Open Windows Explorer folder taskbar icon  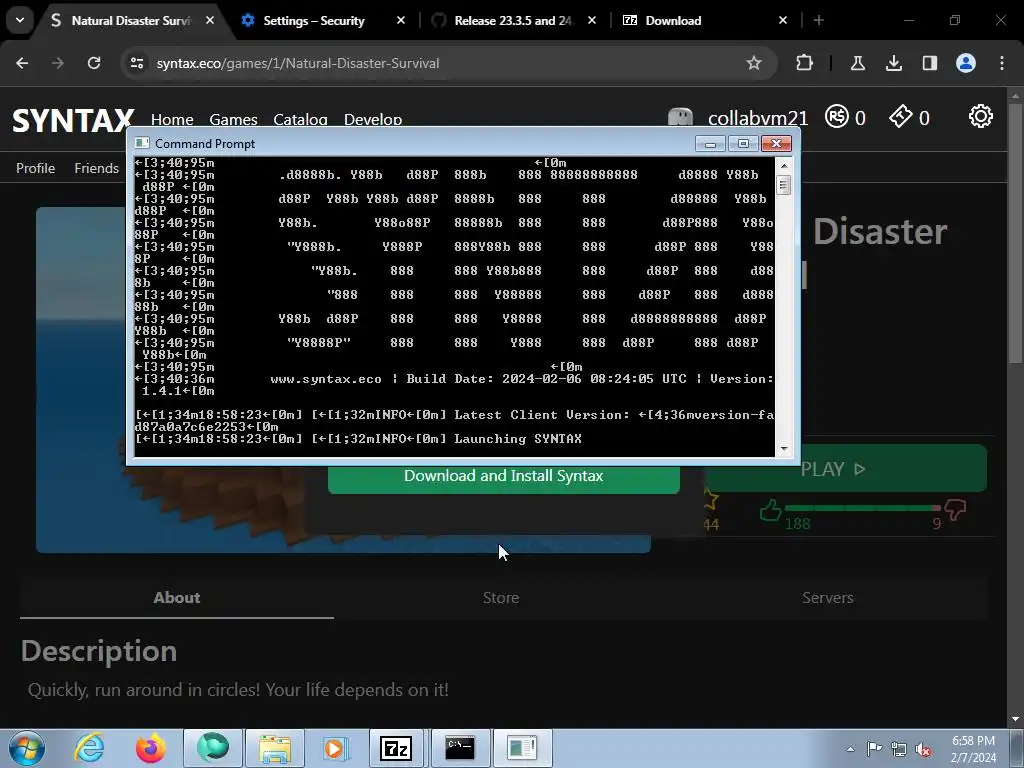point(275,748)
